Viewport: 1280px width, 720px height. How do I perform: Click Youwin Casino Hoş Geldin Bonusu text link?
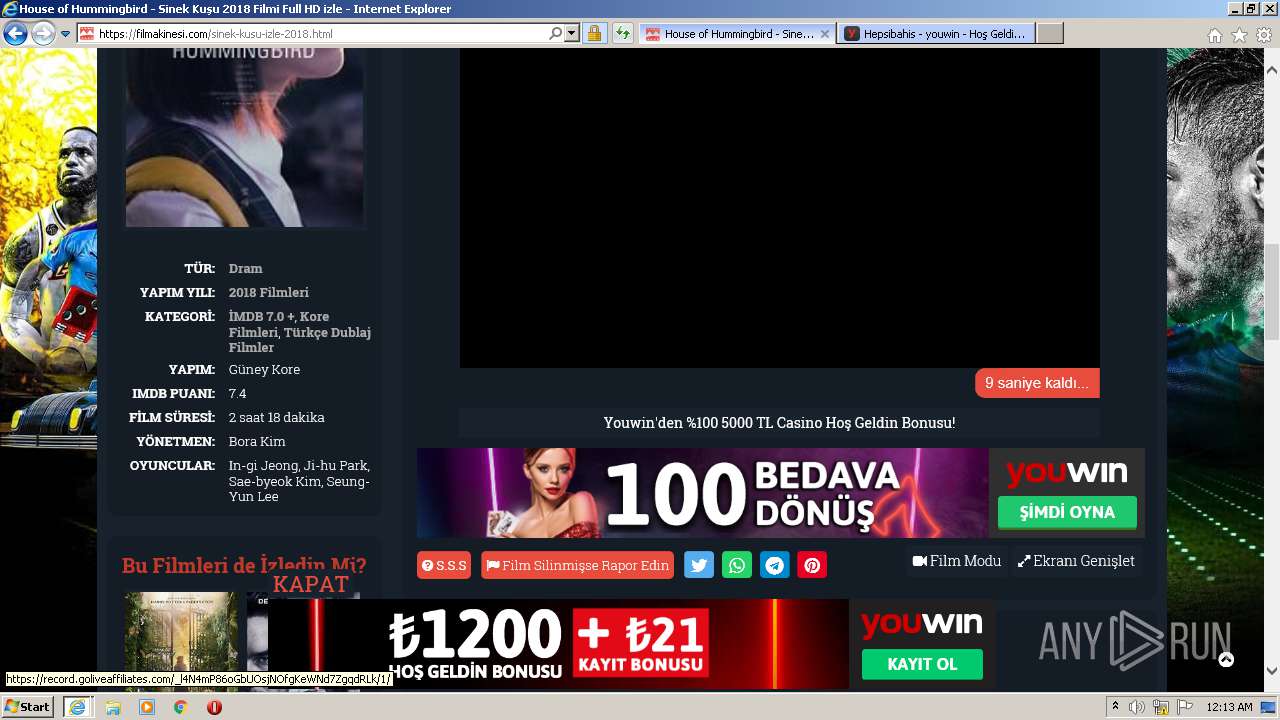pyautogui.click(x=779, y=422)
